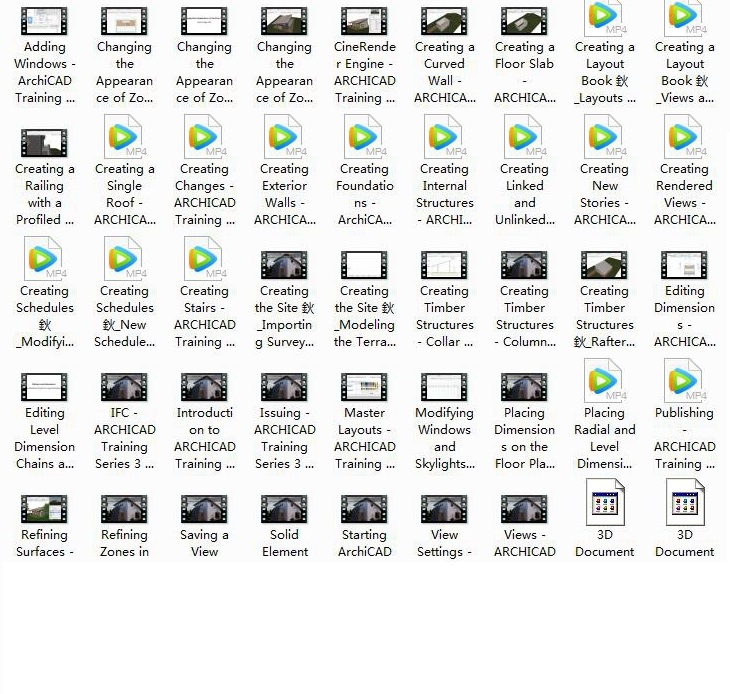Choose the Creating Exterior Walls MP4 icon
Viewport: 730px width, 694px height.
(x=284, y=138)
